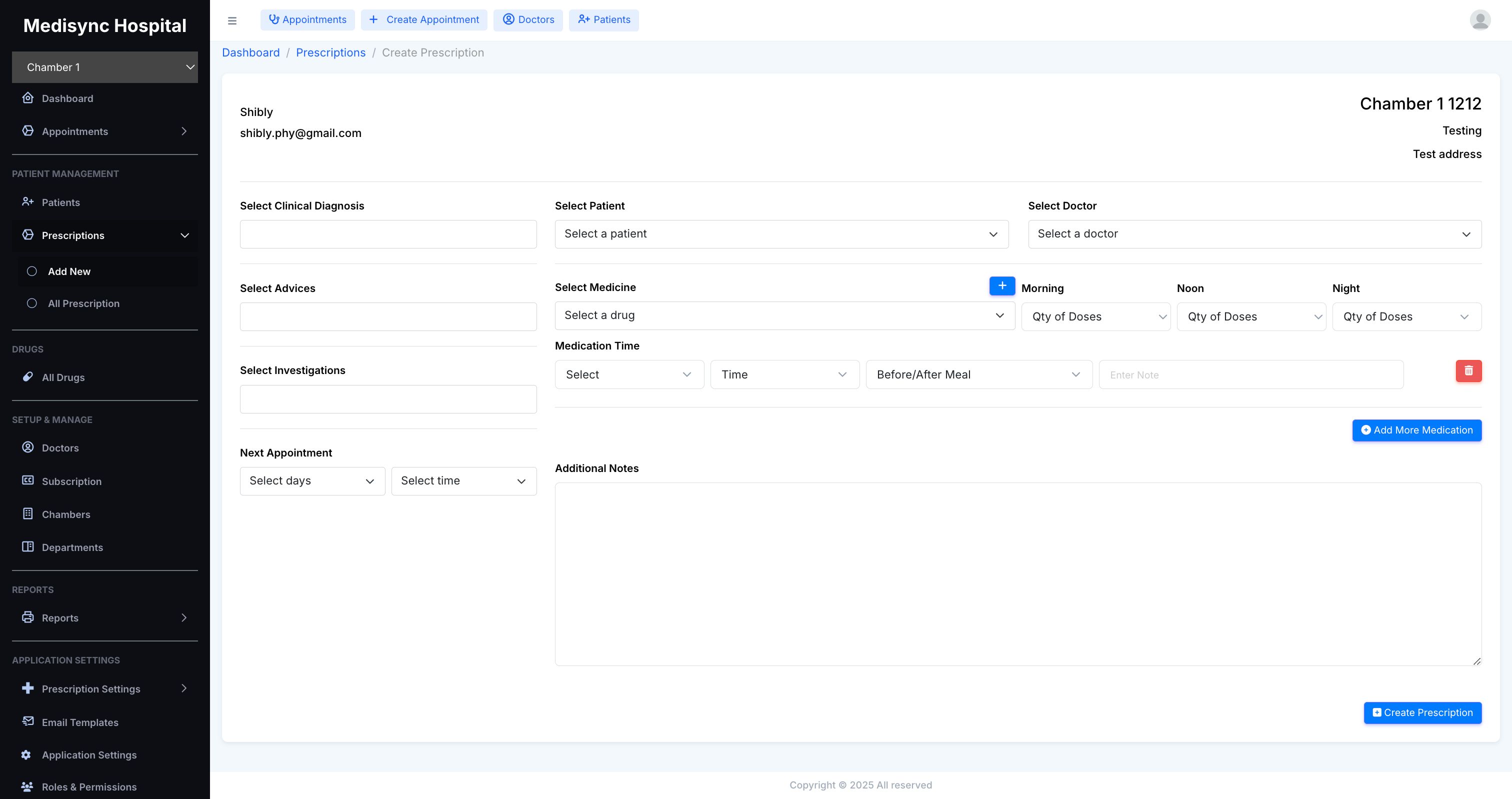Image resolution: width=1512 pixels, height=799 pixels.
Task: Select the All Prescription radio circle
Action: [x=32, y=303]
